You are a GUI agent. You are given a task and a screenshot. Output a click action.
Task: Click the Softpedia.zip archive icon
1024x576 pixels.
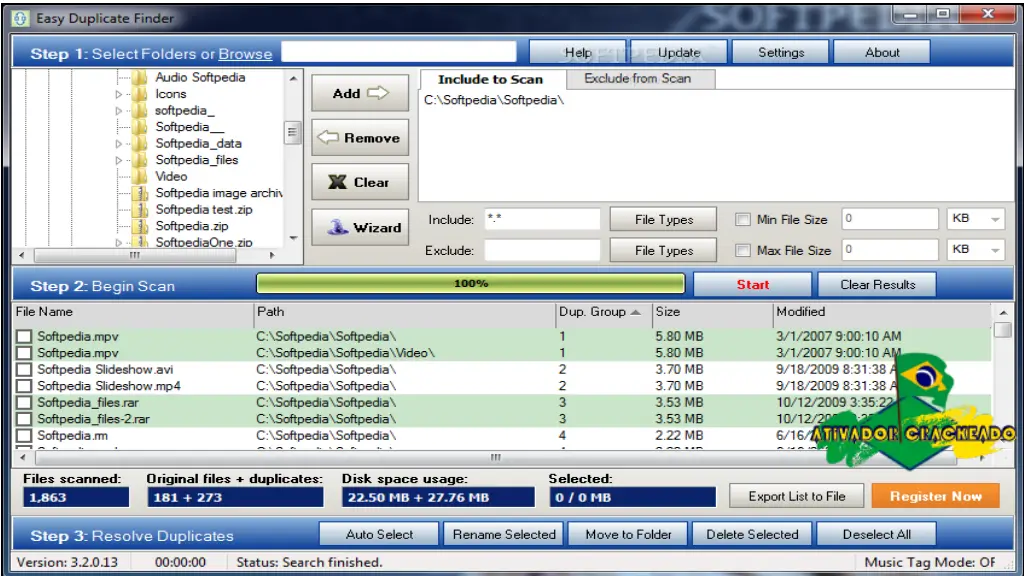point(139,226)
